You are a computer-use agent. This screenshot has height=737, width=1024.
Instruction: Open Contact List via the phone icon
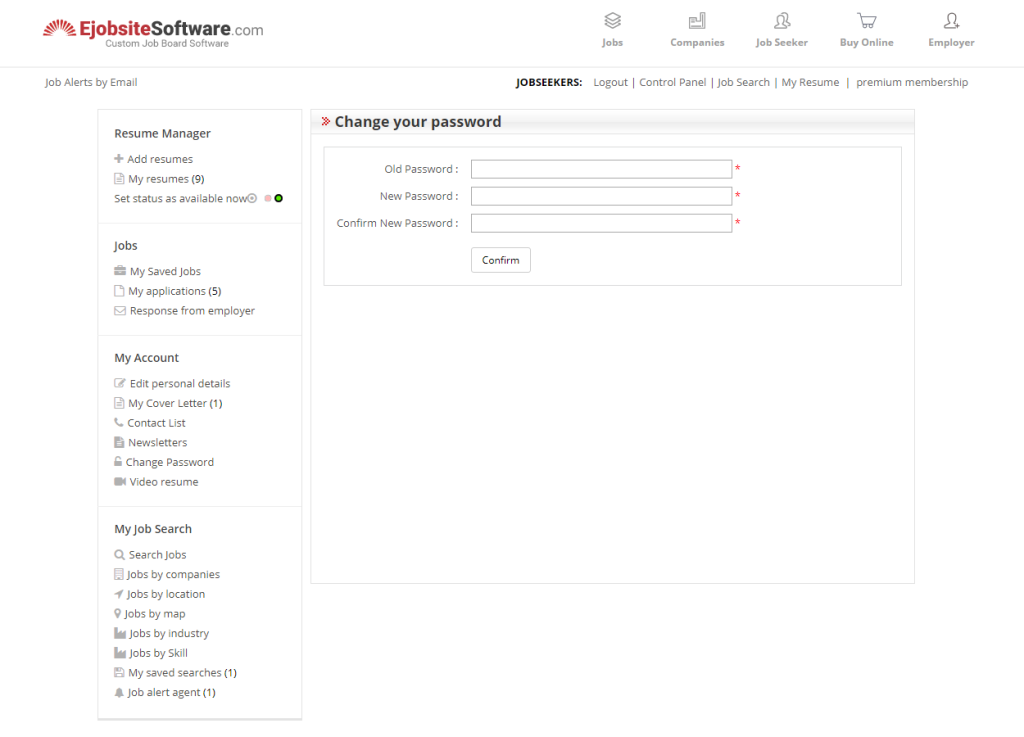[118, 422]
